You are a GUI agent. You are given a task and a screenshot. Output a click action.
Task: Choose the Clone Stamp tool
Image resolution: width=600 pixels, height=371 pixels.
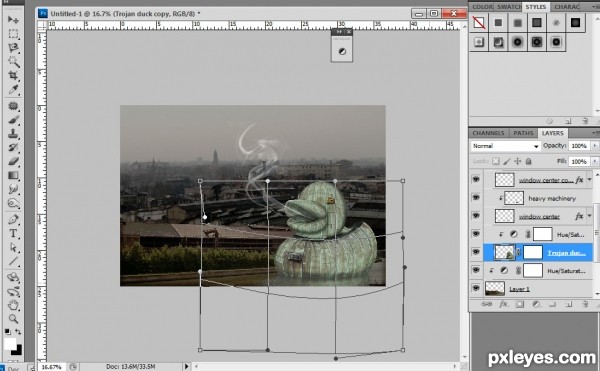(x=13, y=133)
